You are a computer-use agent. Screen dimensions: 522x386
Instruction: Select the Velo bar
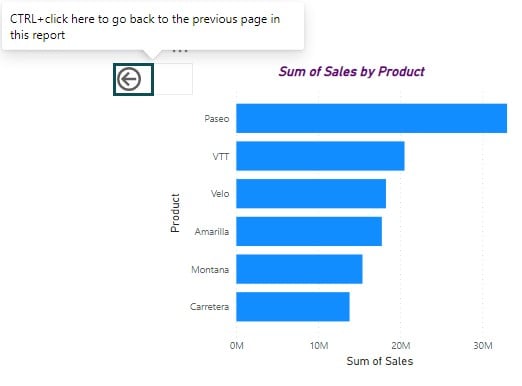(311, 194)
